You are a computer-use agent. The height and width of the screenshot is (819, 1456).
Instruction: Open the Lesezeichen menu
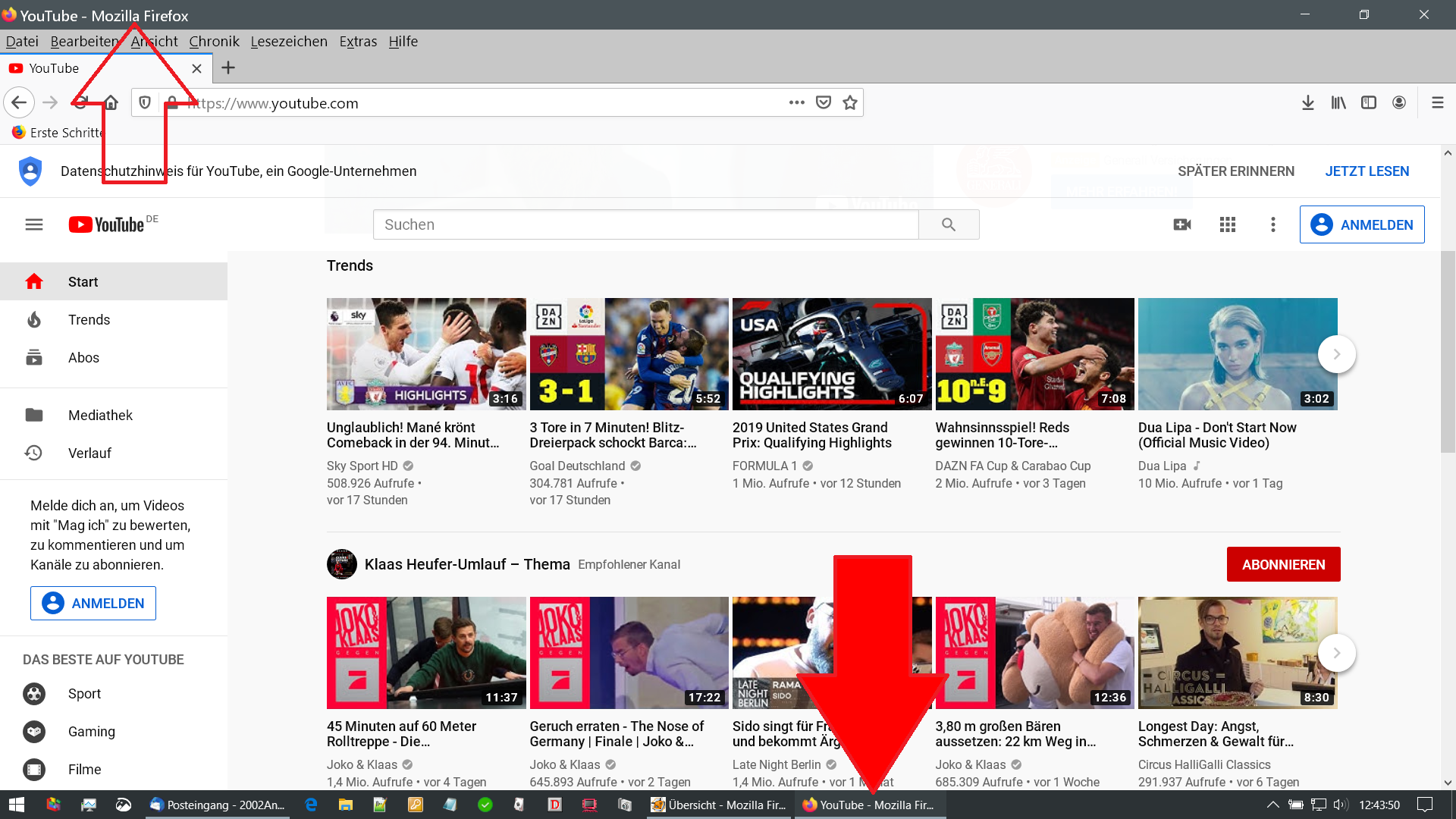pyautogui.click(x=289, y=42)
